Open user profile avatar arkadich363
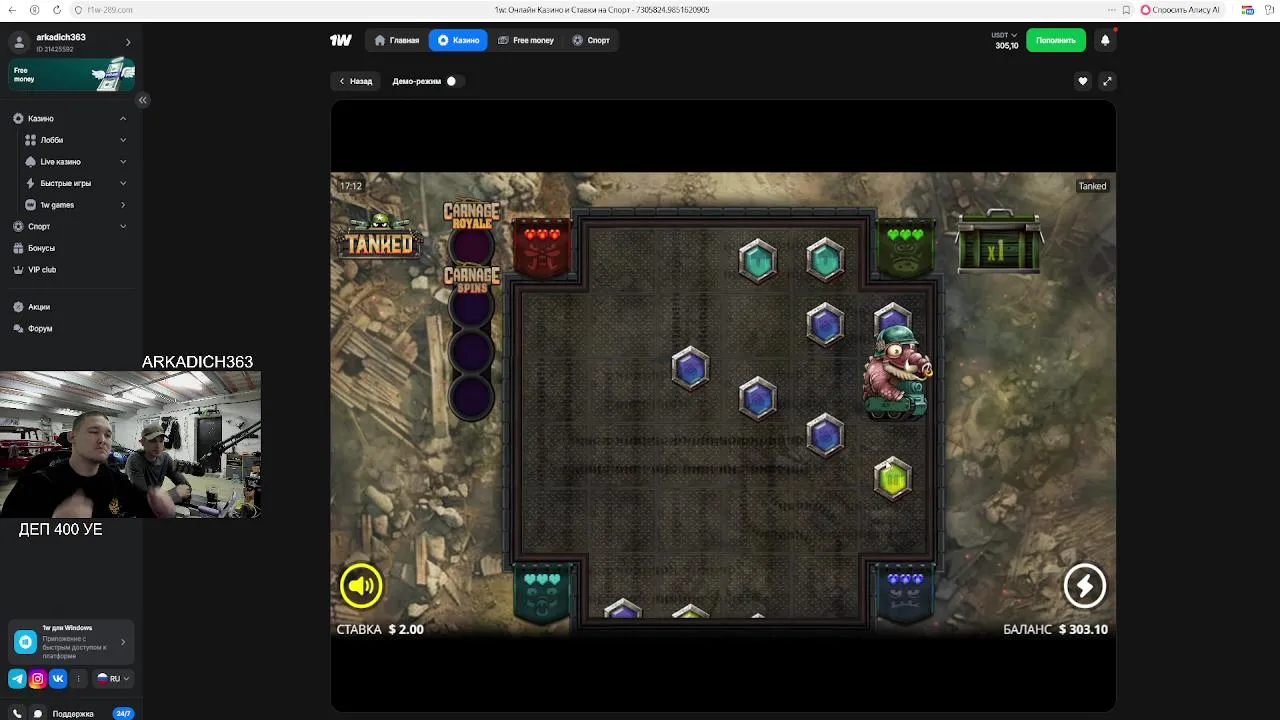Image resolution: width=1280 pixels, height=720 pixels. 19,42
